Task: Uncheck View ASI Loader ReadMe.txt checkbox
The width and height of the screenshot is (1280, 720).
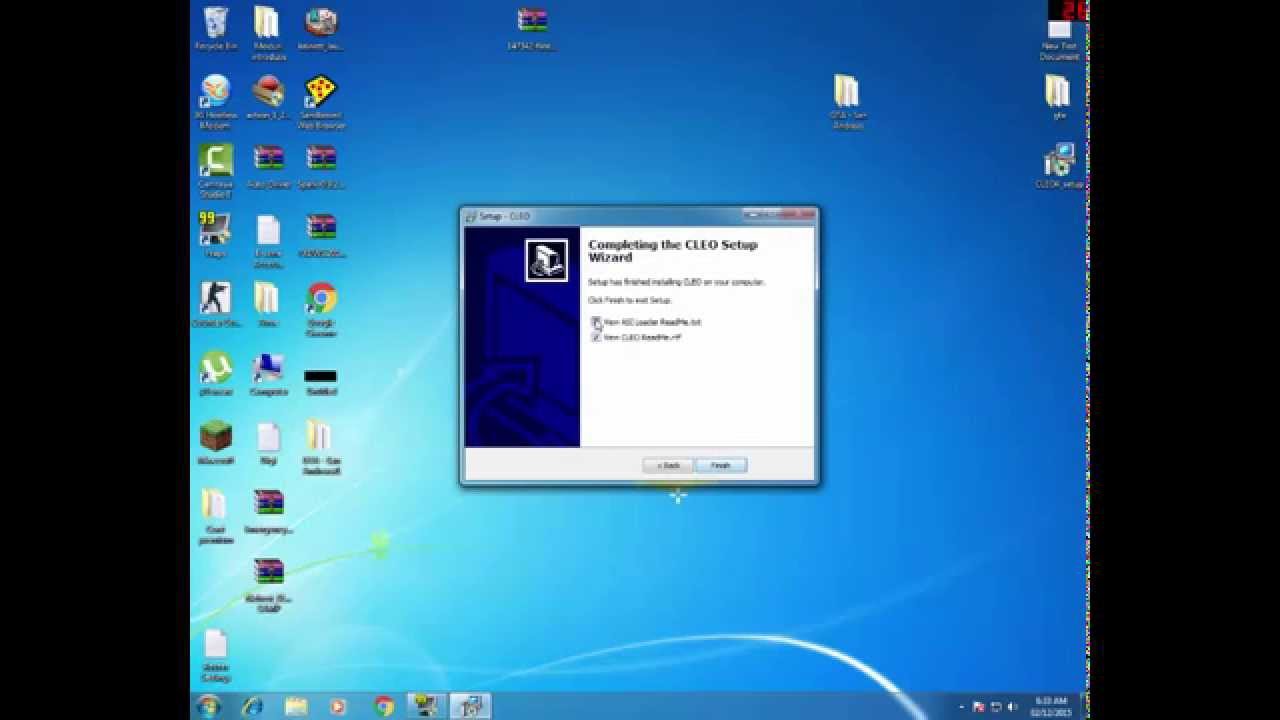Action: click(x=596, y=322)
